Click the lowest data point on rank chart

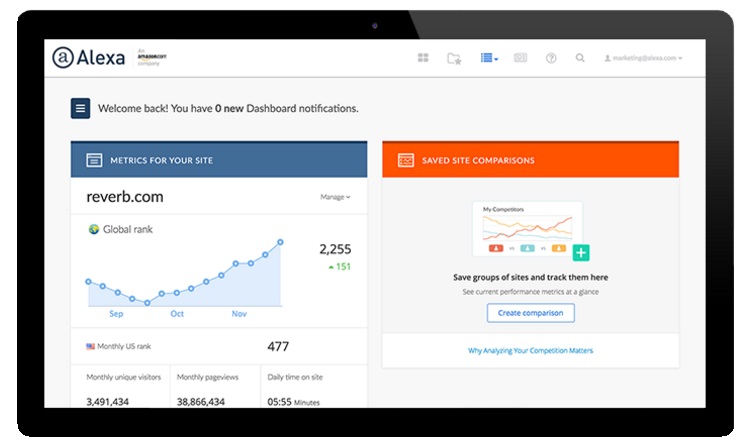[147, 303]
